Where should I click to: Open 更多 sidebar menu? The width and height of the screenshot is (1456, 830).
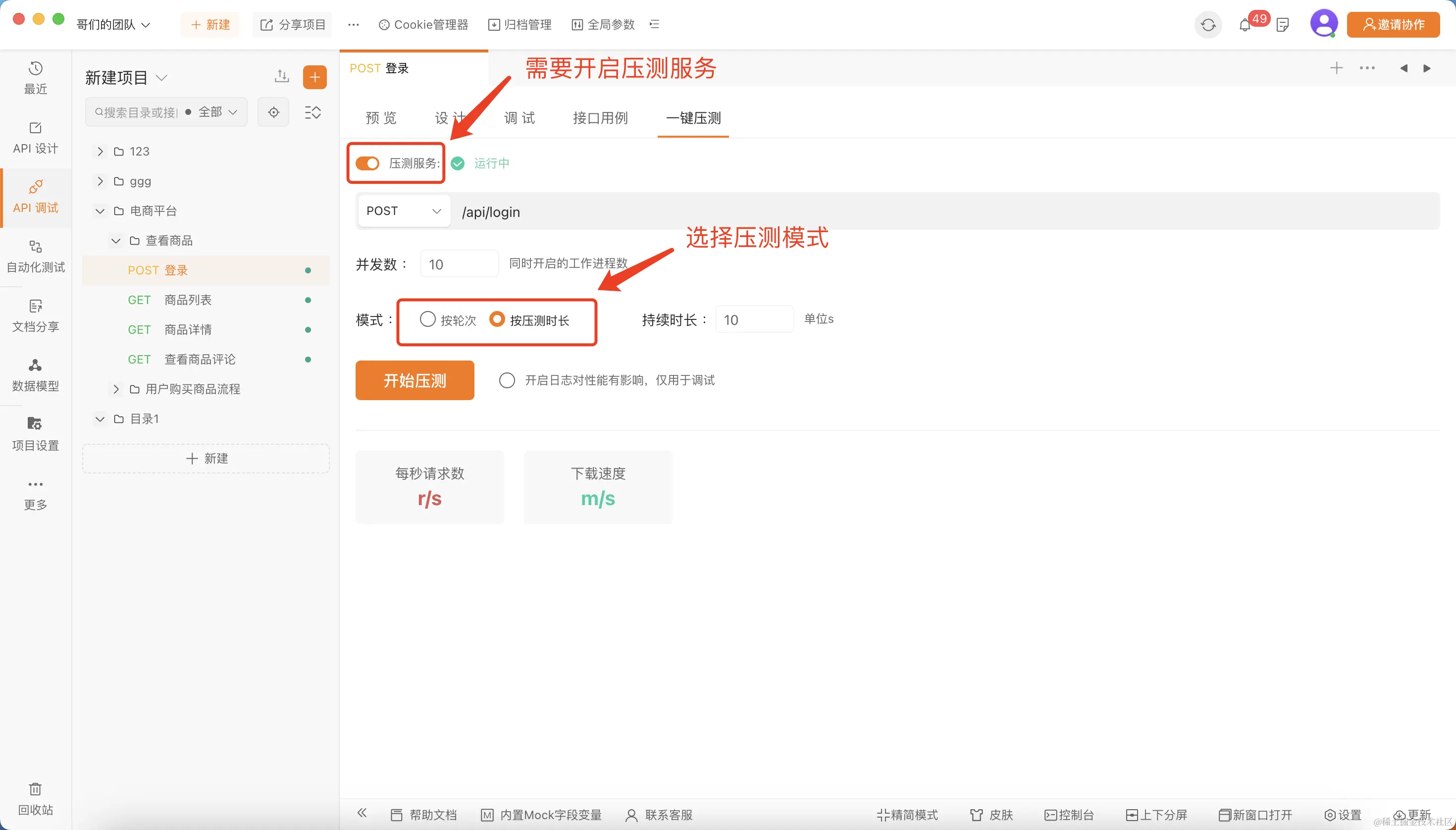pyautogui.click(x=35, y=494)
